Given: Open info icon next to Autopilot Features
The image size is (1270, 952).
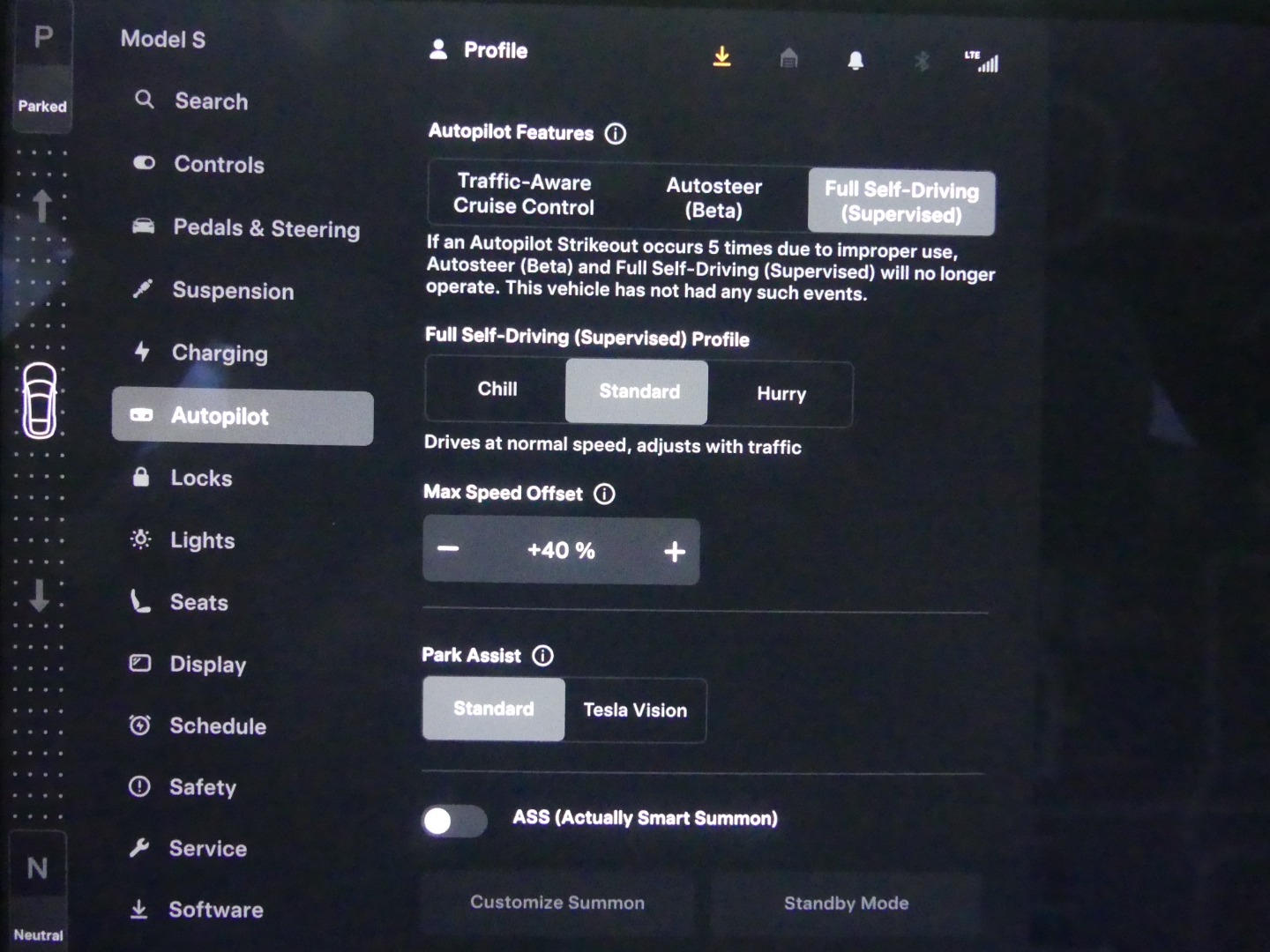Looking at the screenshot, I should [616, 134].
